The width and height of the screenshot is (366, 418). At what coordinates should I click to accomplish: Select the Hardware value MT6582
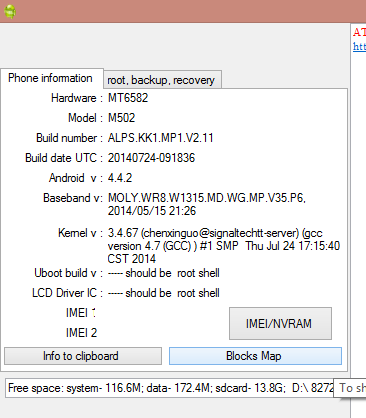(128, 98)
